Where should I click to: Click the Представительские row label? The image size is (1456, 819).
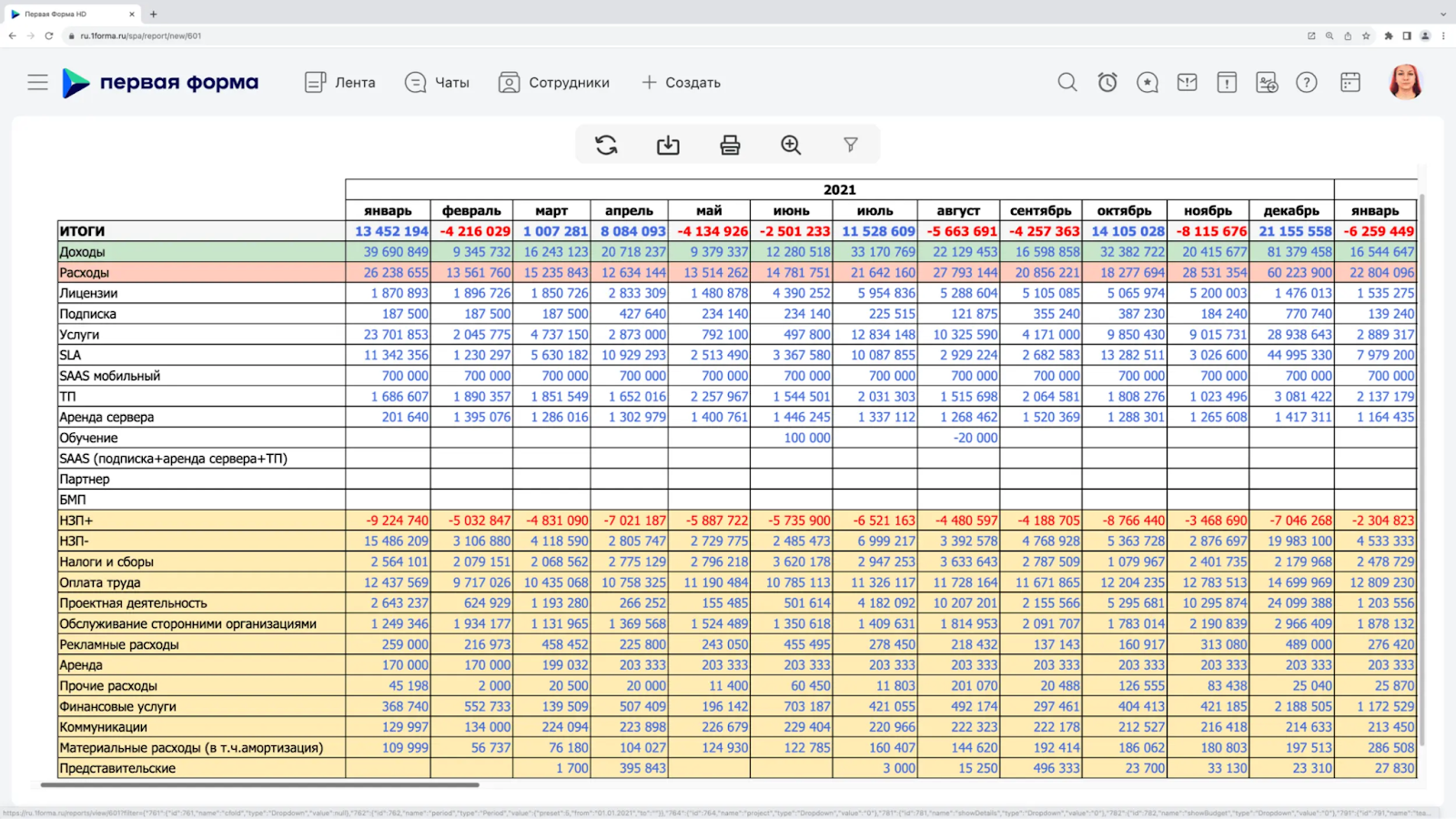117,768
